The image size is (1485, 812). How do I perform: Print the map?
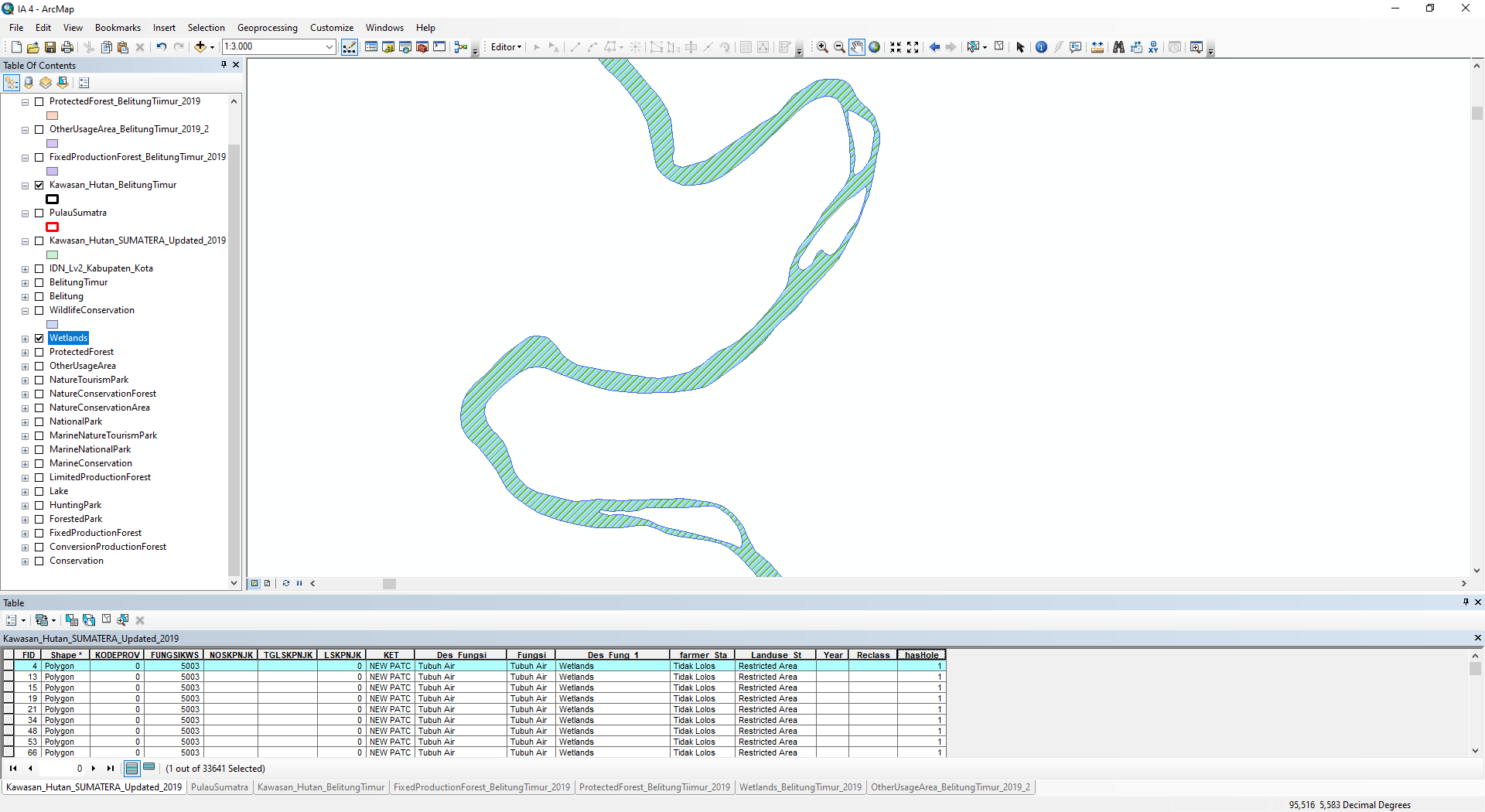[x=67, y=47]
